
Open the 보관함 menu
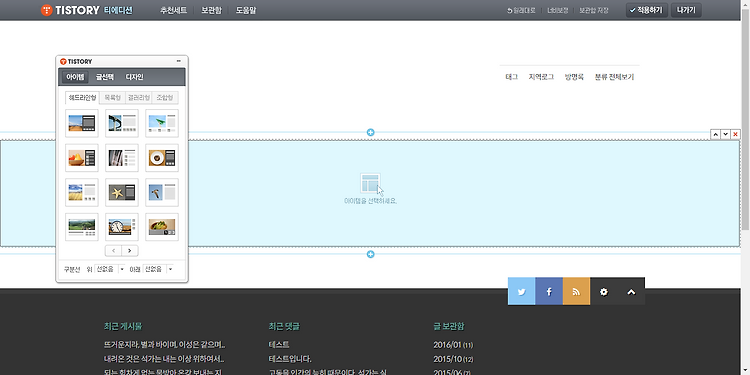point(211,10)
